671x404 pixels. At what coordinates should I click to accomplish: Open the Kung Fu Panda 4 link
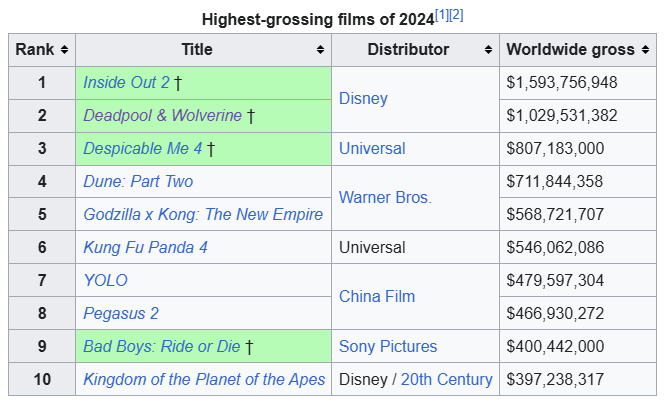pyautogui.click(x=145, y=247)
